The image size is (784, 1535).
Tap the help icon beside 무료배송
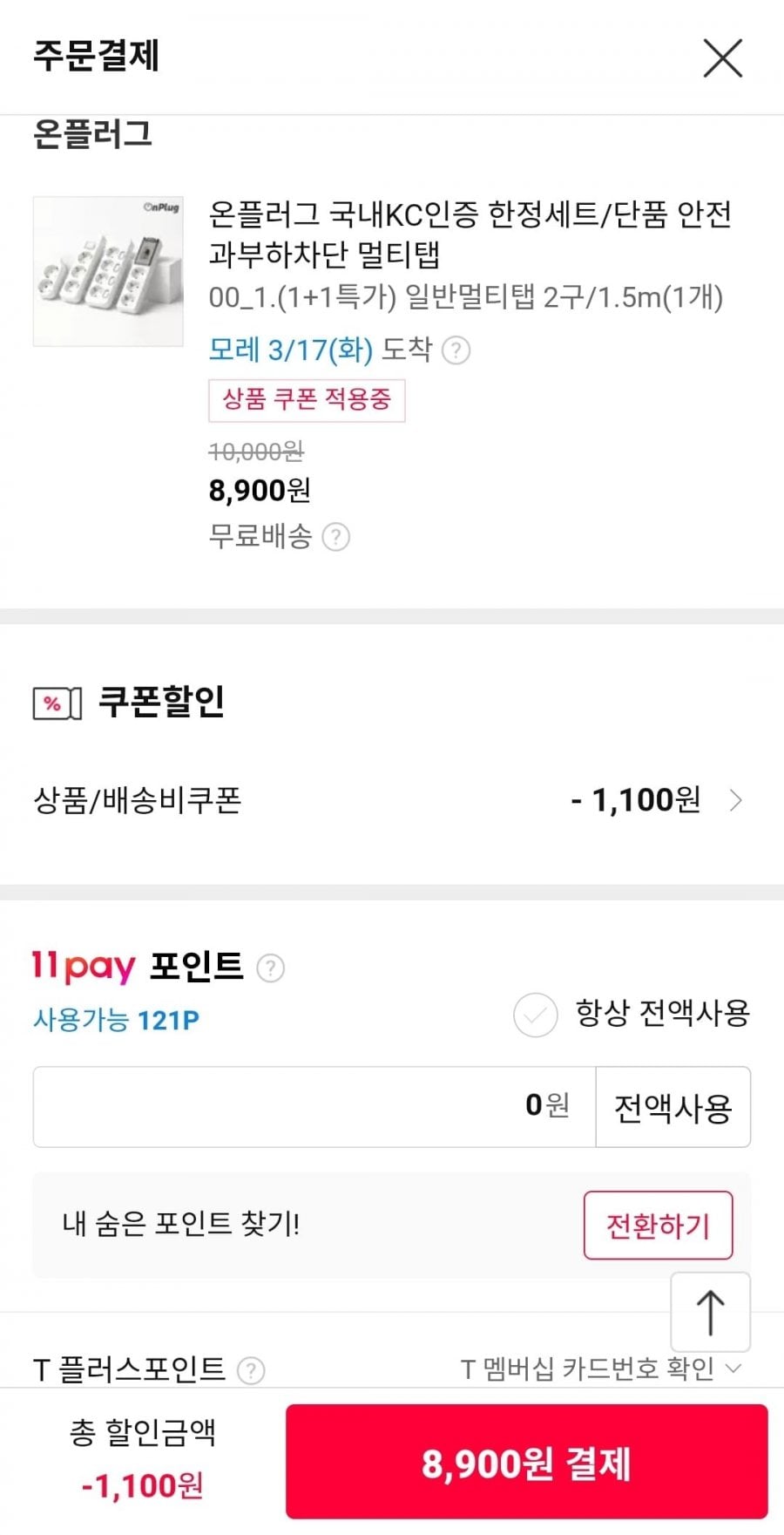pos(336,537)
